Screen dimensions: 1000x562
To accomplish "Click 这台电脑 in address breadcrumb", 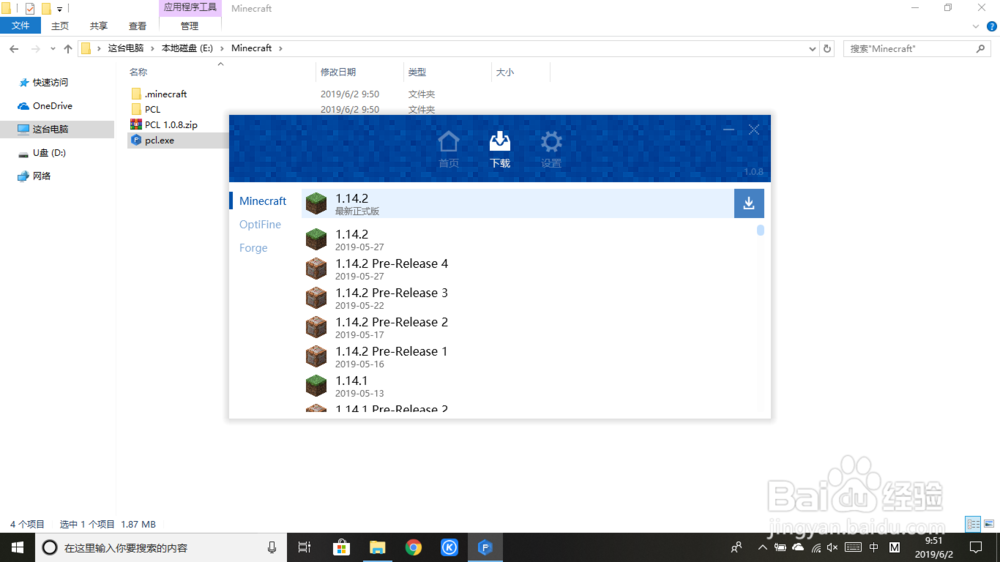I will pos(126,48).
